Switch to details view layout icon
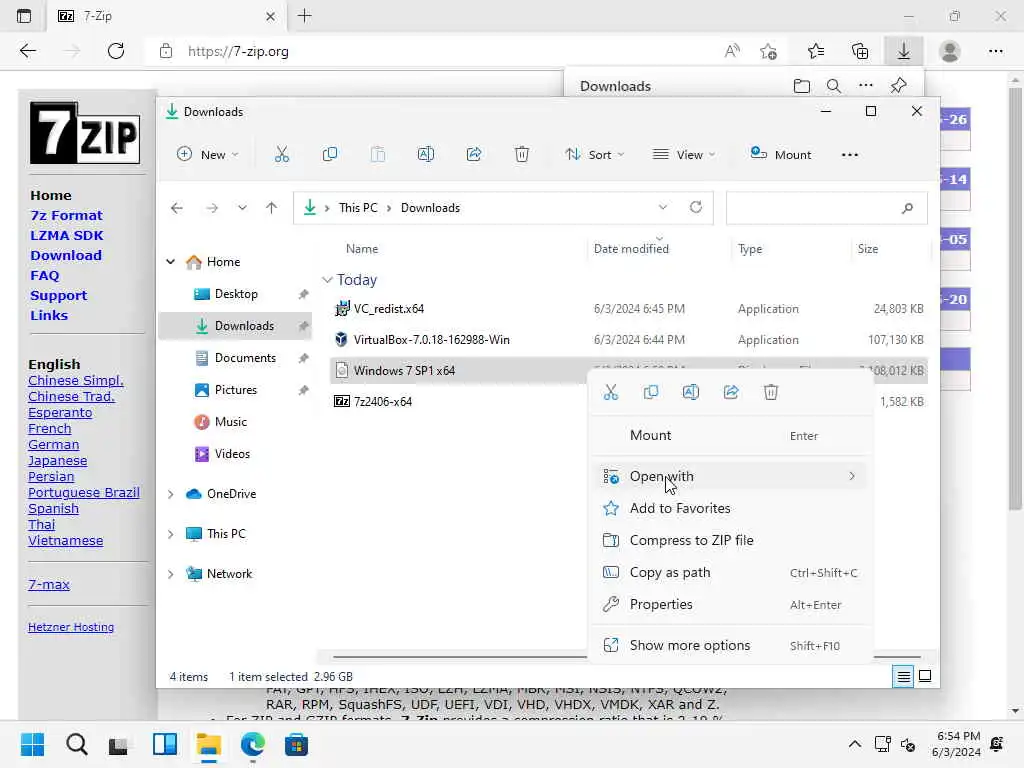This screenshot has width=1024, height=768. coord(903,677)
